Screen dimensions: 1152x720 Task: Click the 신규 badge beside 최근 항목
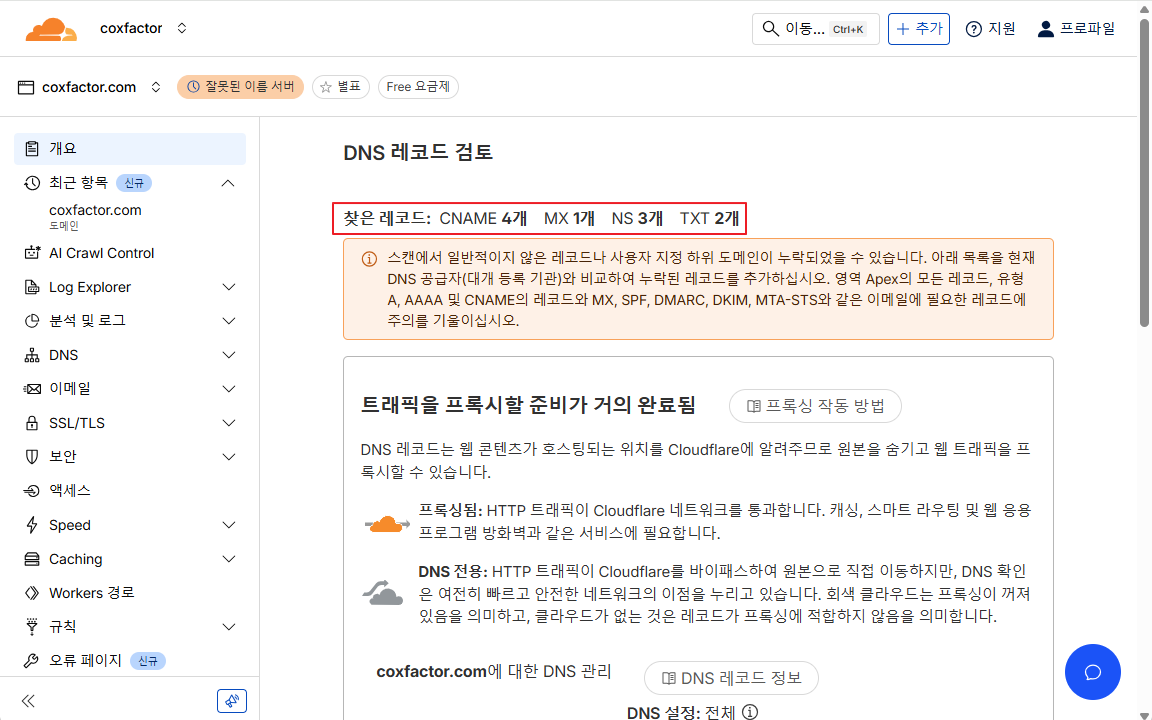[x=134, y=183]
